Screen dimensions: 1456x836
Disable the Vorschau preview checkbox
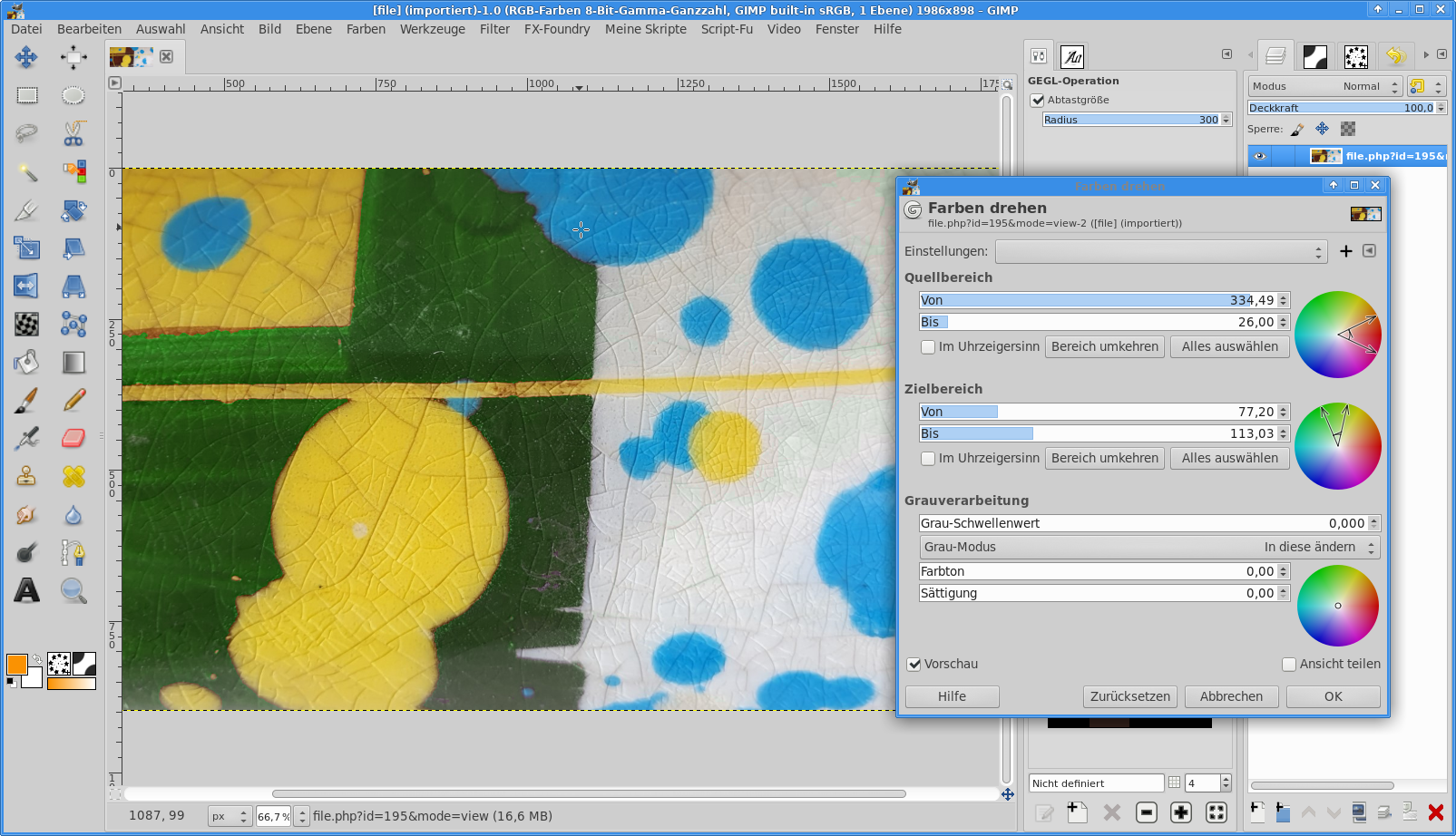[x=914, y=665]
